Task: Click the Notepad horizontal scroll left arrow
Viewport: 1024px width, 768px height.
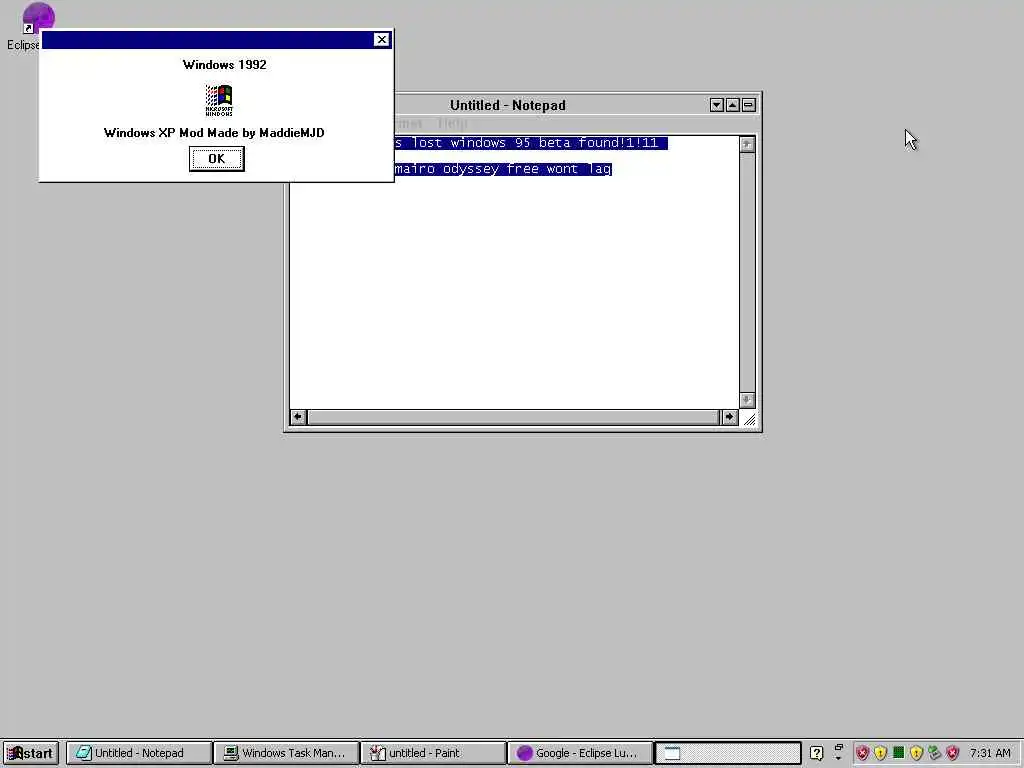Action: 298,417
